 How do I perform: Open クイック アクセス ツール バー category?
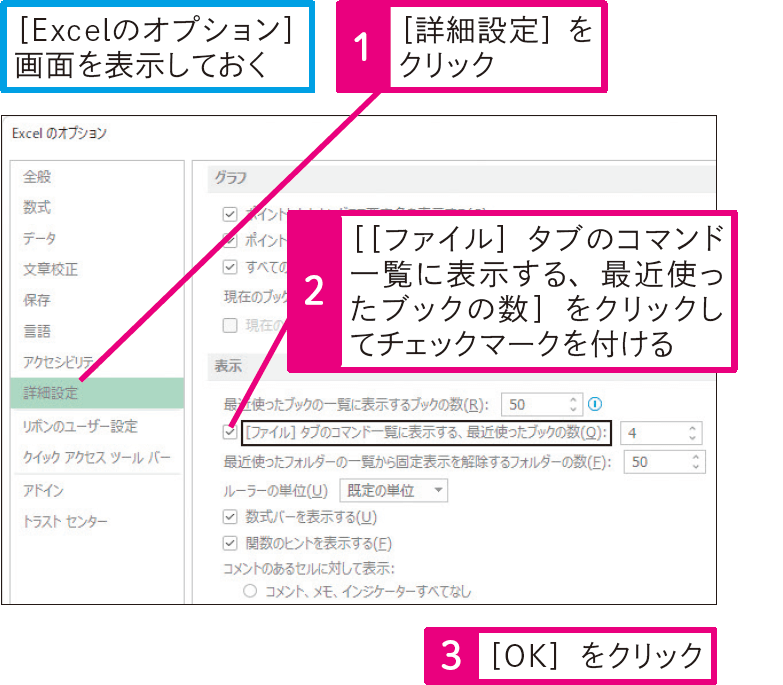(x=97, y=457)
